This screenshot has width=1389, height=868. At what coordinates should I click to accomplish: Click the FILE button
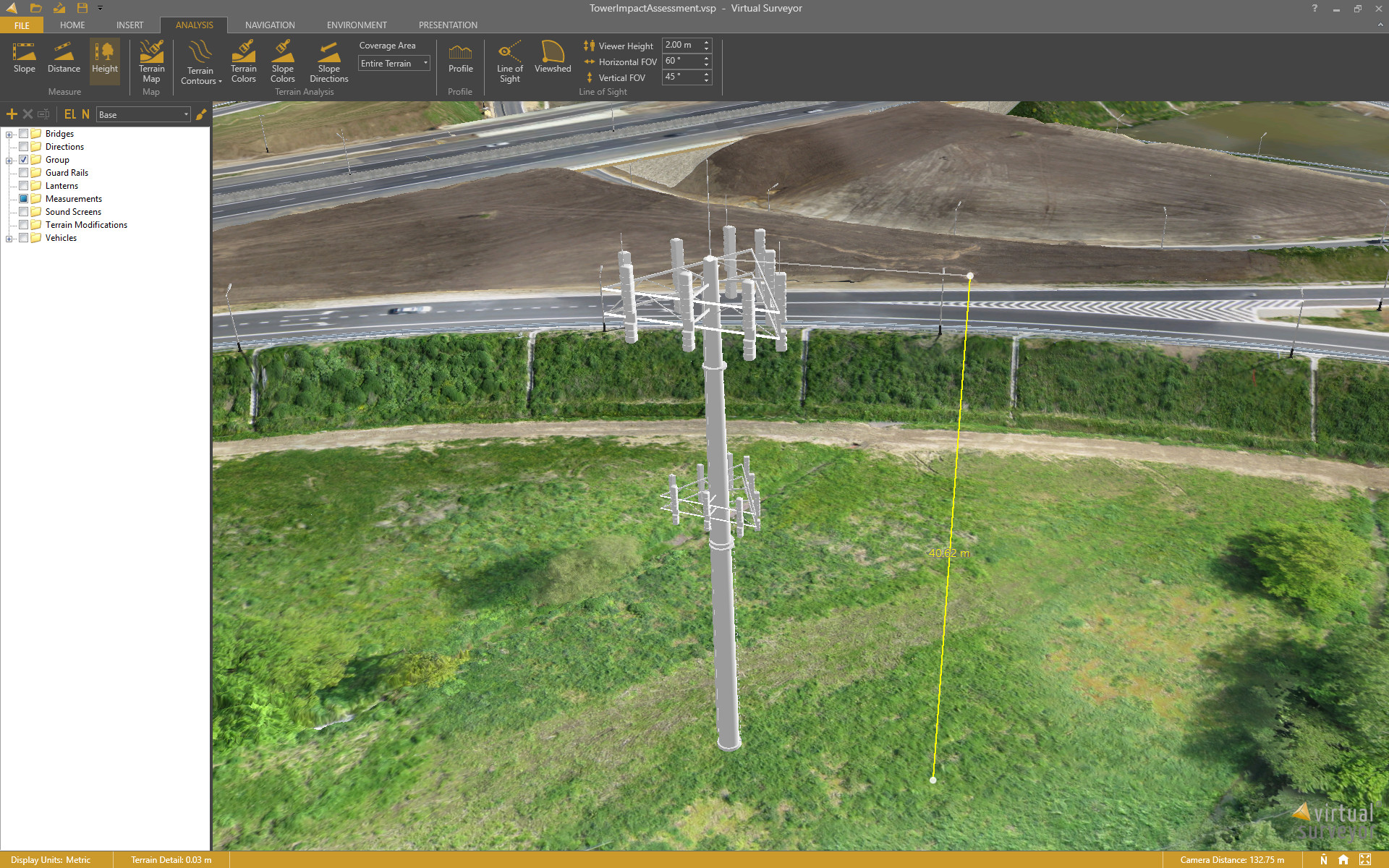coord(22,25)
